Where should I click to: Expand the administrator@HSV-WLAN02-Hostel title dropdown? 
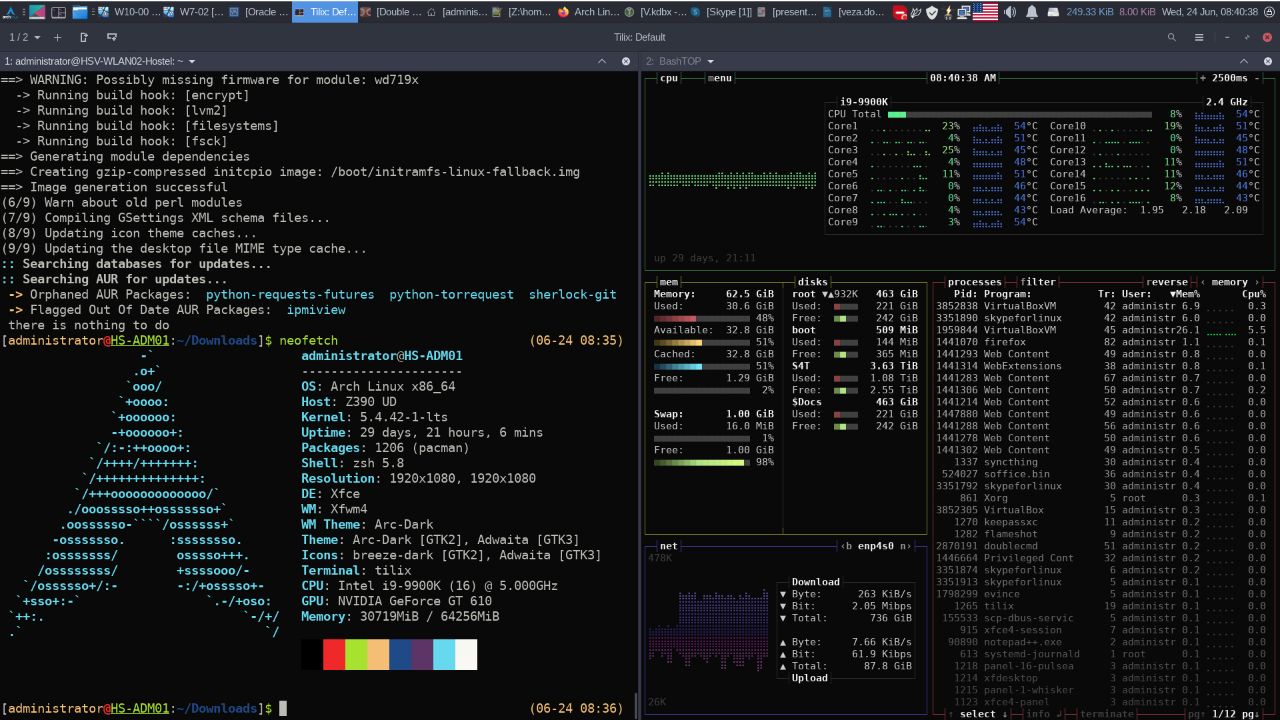tap(191, 62)
